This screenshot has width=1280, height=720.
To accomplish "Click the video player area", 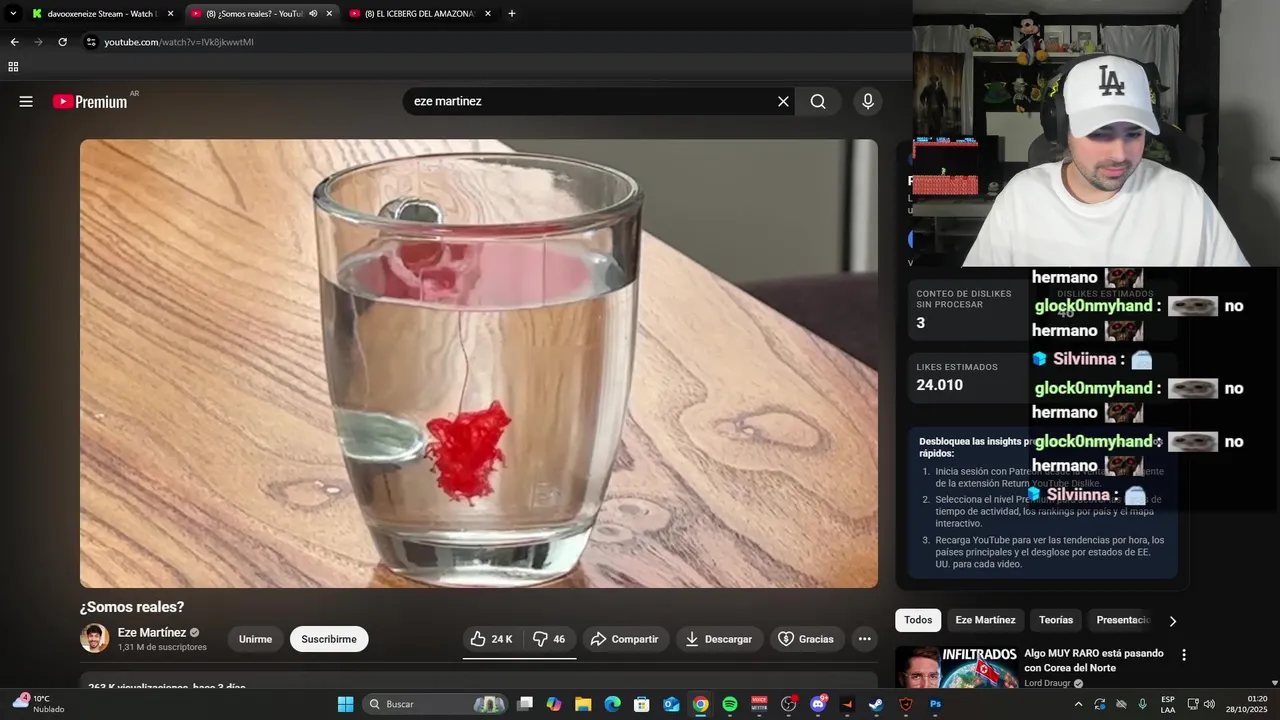I will point(479,363).
